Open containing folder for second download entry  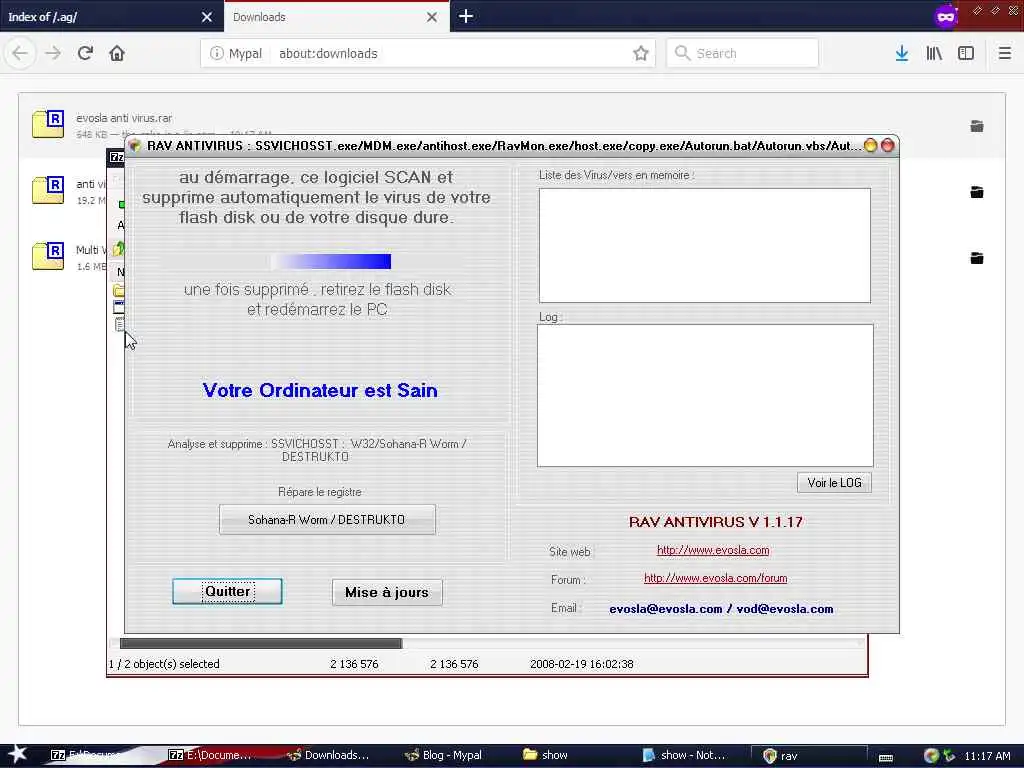click(977, 192)
